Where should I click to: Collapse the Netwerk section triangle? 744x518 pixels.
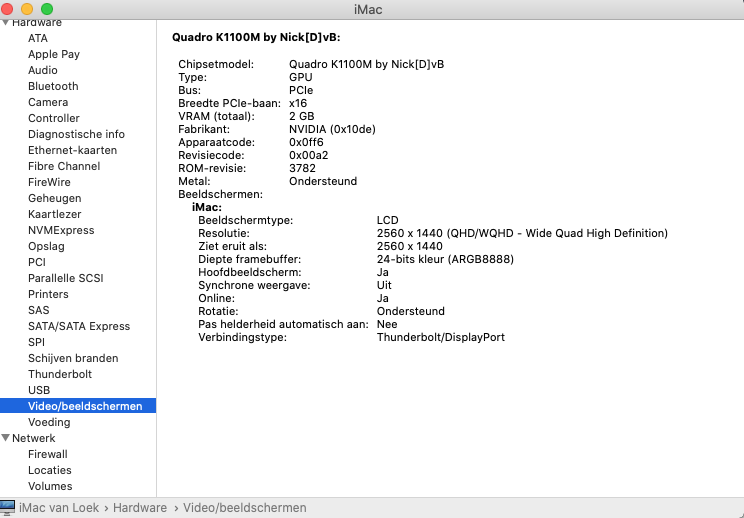[5, 438]
